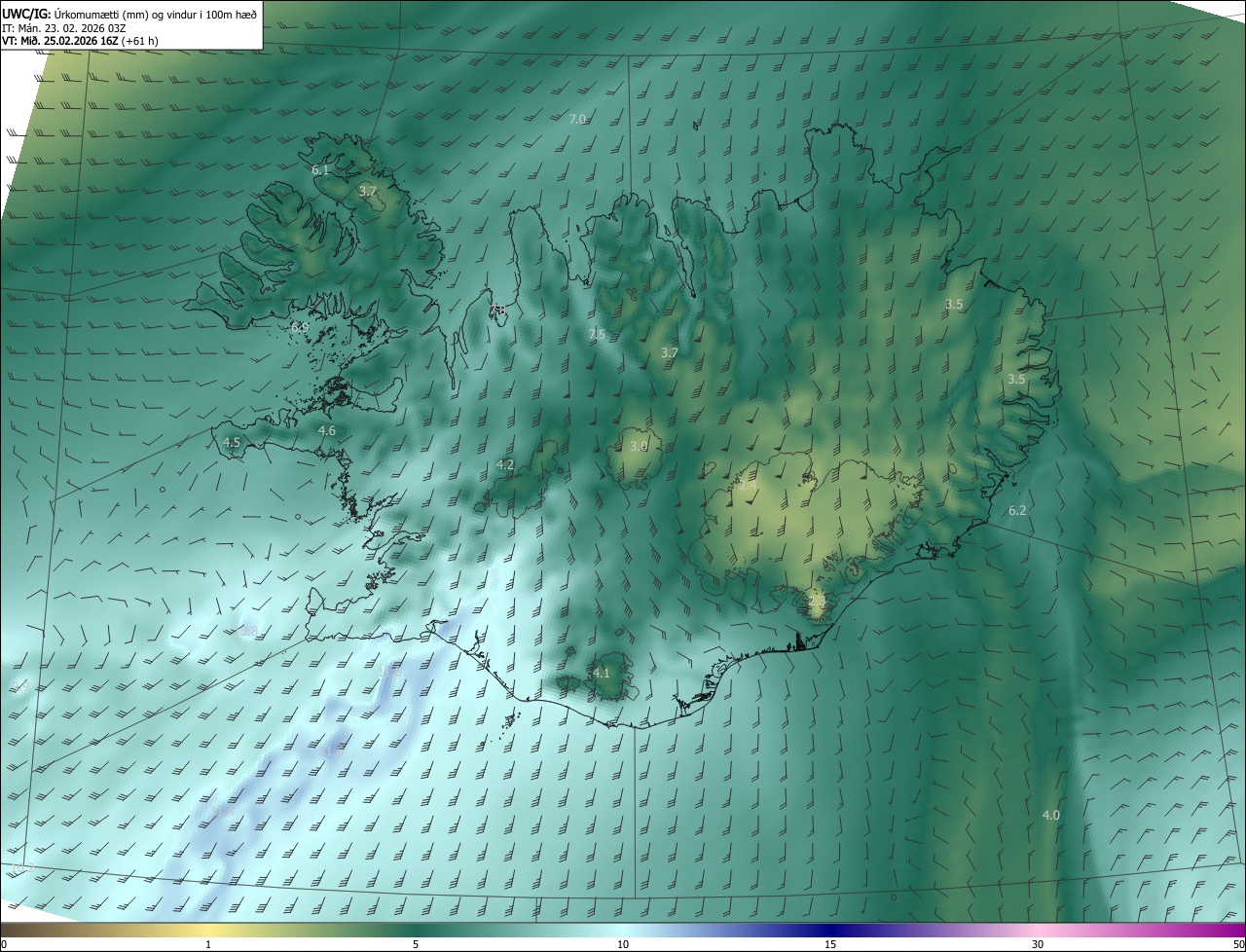Click the 4.5 value at the Snæfellsnes tip
The height and width of the screenshot is (952, 1246).
click(232, 442)
